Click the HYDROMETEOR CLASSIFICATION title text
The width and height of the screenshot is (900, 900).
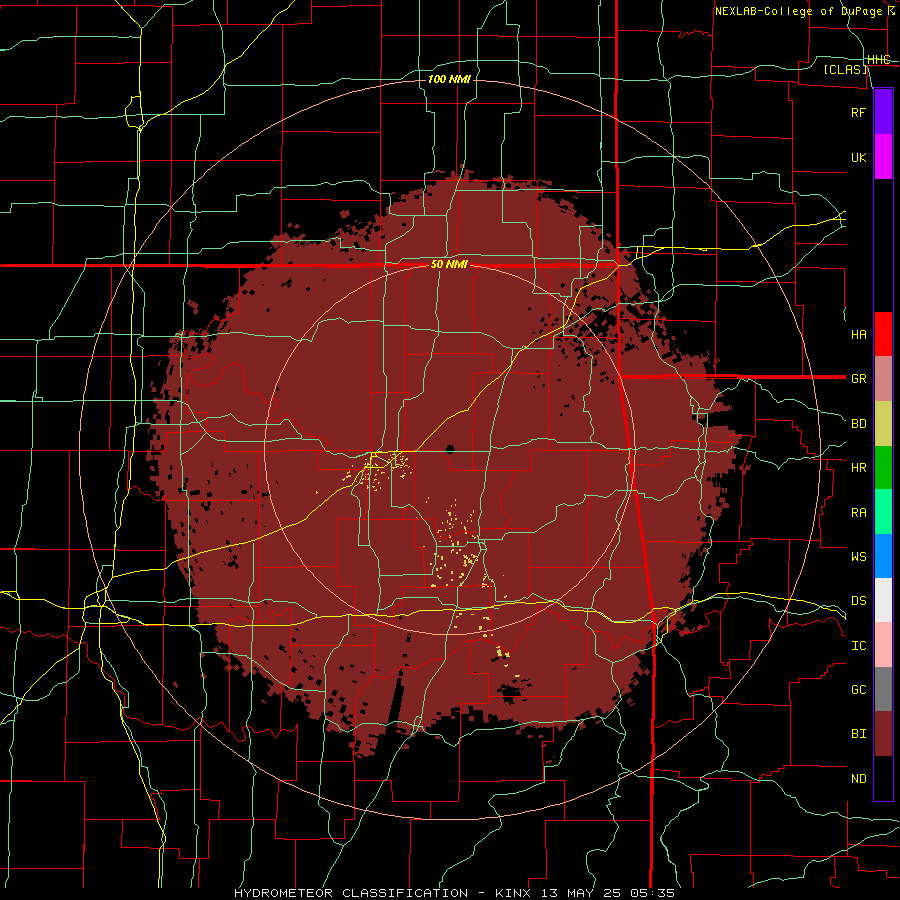click(x=351, y=893)
